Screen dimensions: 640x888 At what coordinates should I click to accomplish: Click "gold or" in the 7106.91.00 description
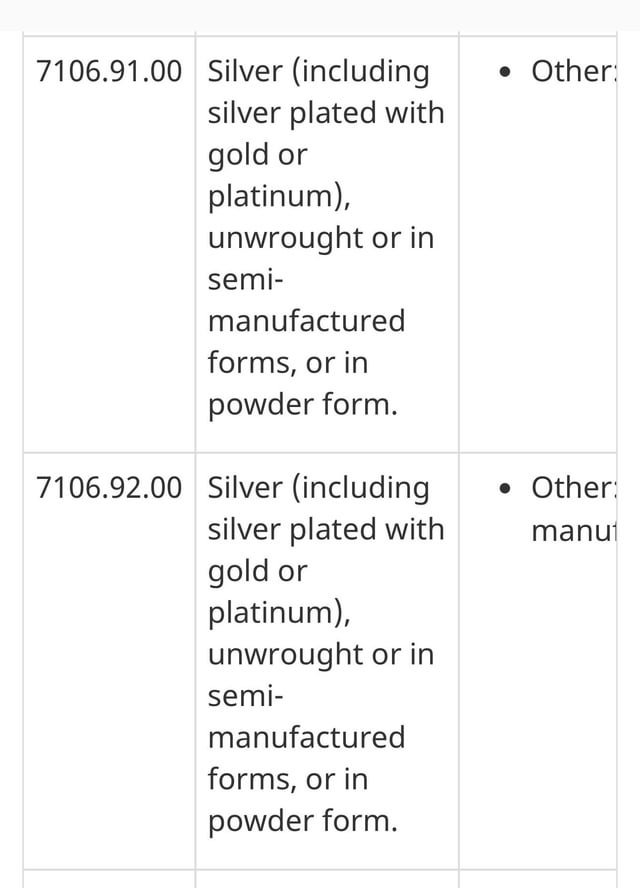coord(257,155)
